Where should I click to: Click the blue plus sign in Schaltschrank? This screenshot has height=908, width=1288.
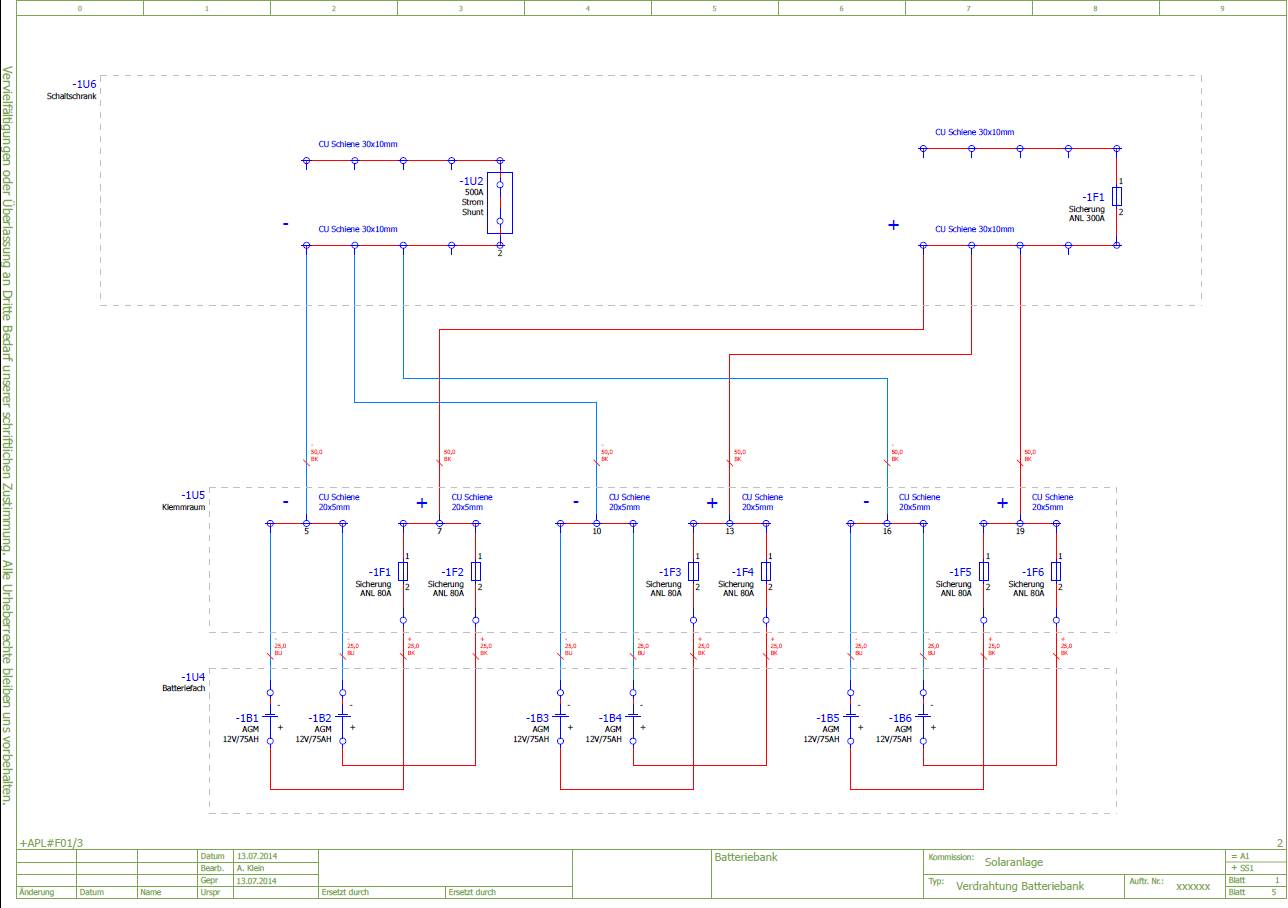894,225
